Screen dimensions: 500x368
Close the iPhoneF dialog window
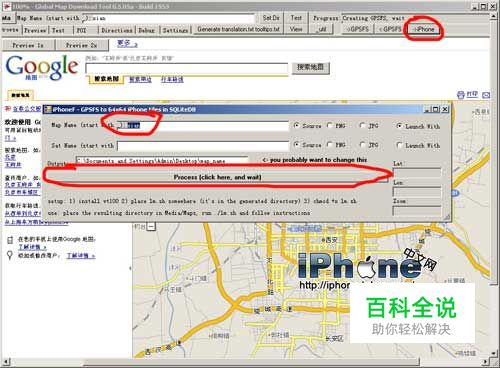pos(445,109)
